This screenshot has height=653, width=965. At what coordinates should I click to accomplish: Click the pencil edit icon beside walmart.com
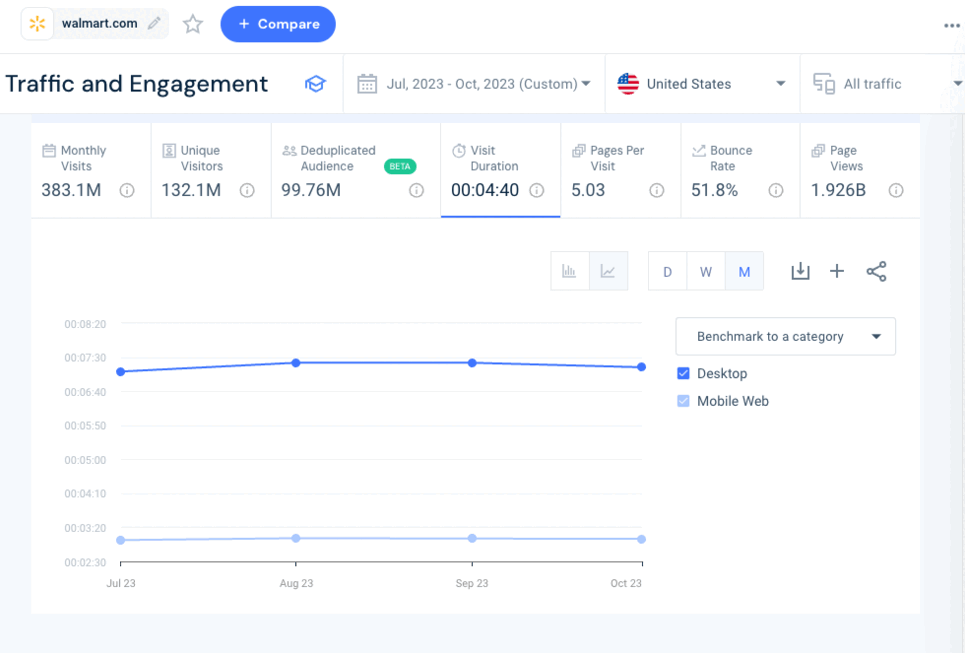point(154,23)
